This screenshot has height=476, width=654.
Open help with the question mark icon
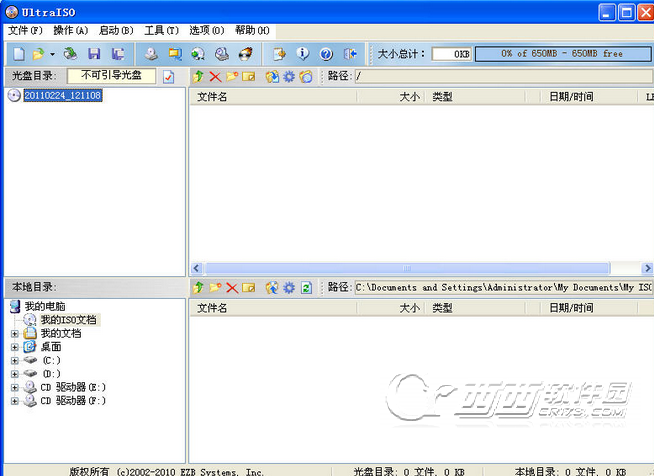tap(326, 54)
